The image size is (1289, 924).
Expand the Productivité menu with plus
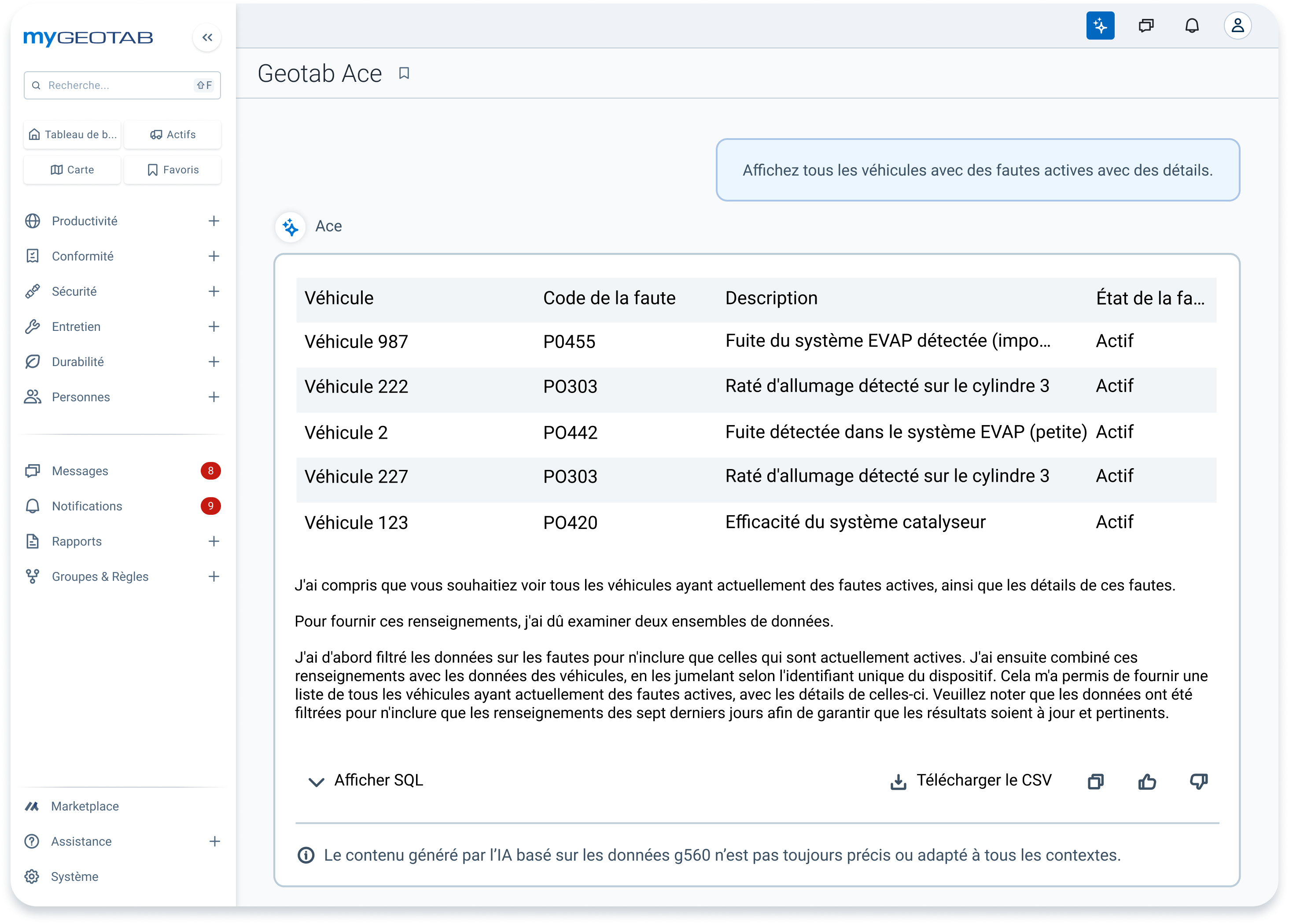click(x=214, y=221)
